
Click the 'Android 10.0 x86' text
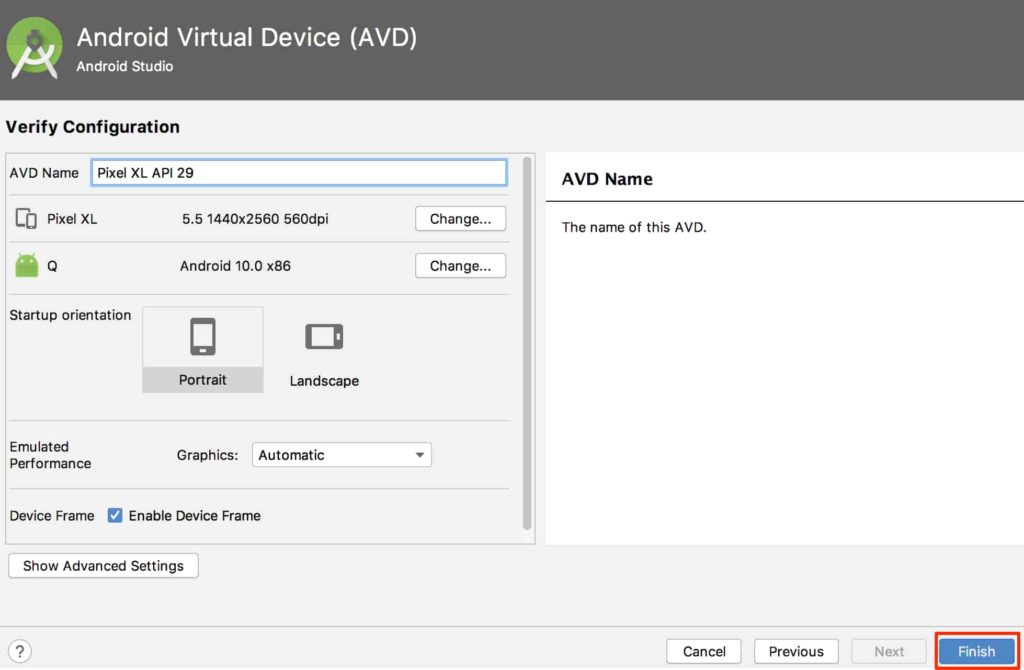(235, 266)
